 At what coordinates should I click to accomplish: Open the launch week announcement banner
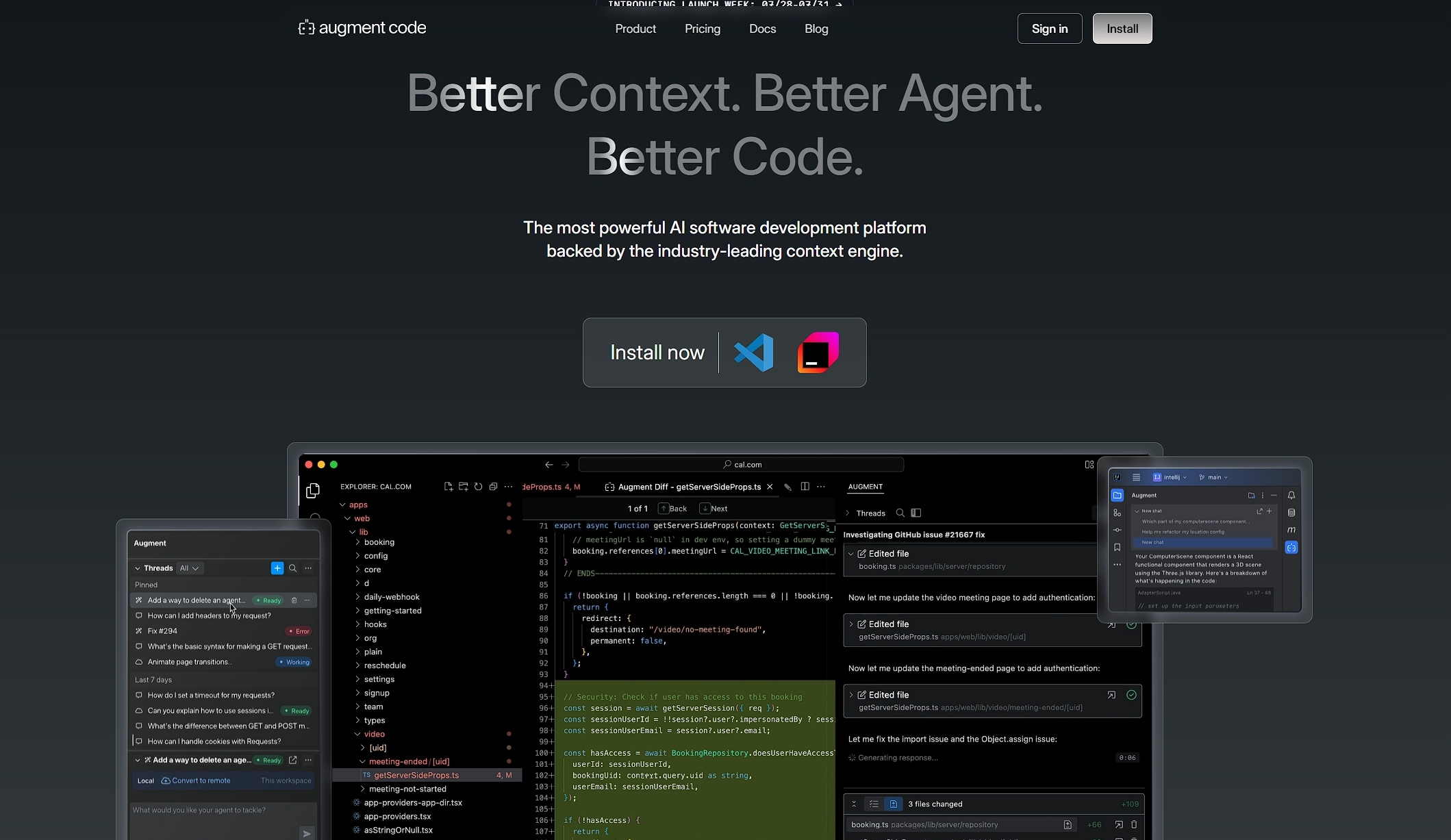pos(725,4)
